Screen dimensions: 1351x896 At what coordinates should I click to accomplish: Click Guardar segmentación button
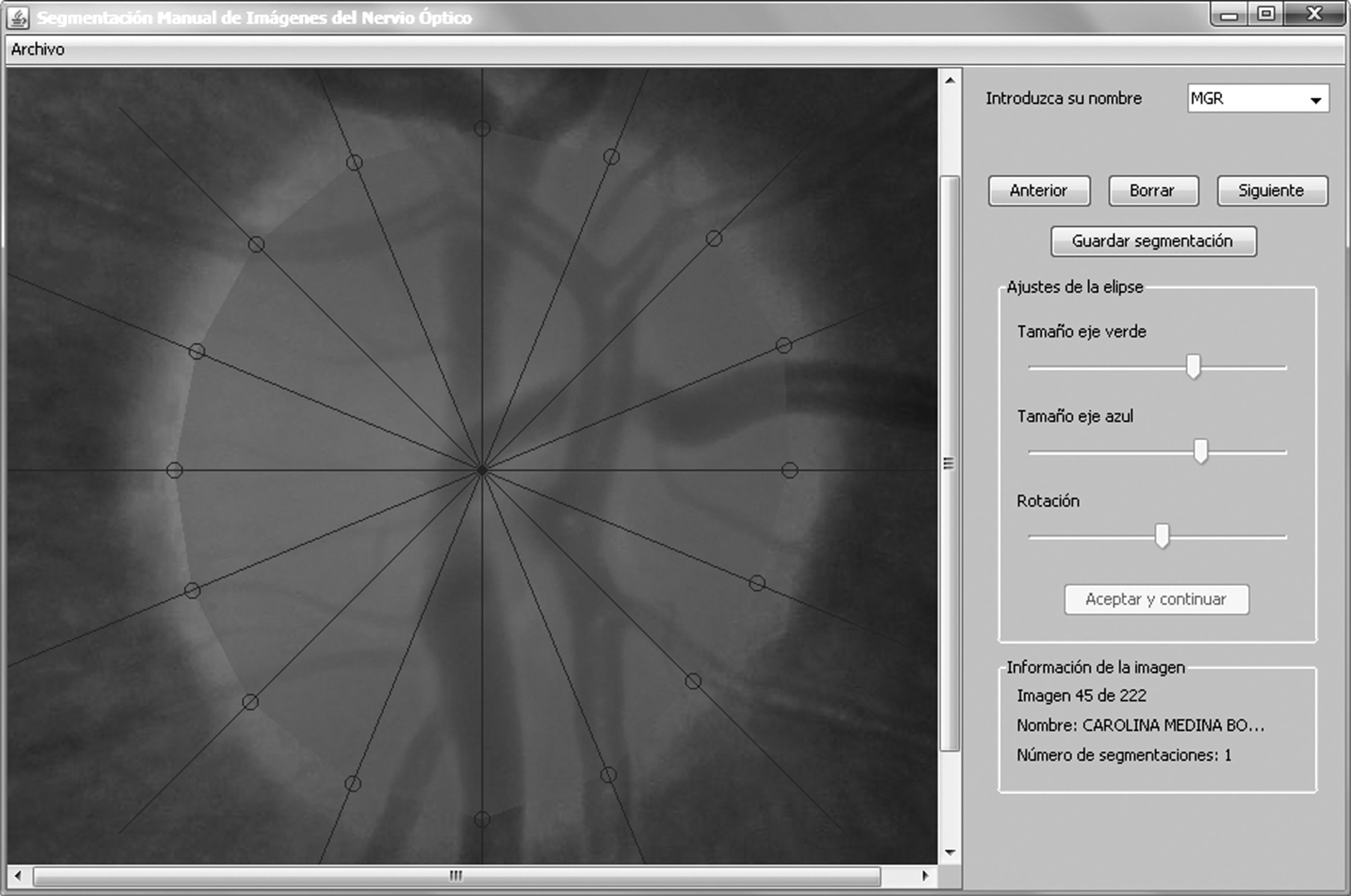pyautogui.click(x=1153, y=241)
